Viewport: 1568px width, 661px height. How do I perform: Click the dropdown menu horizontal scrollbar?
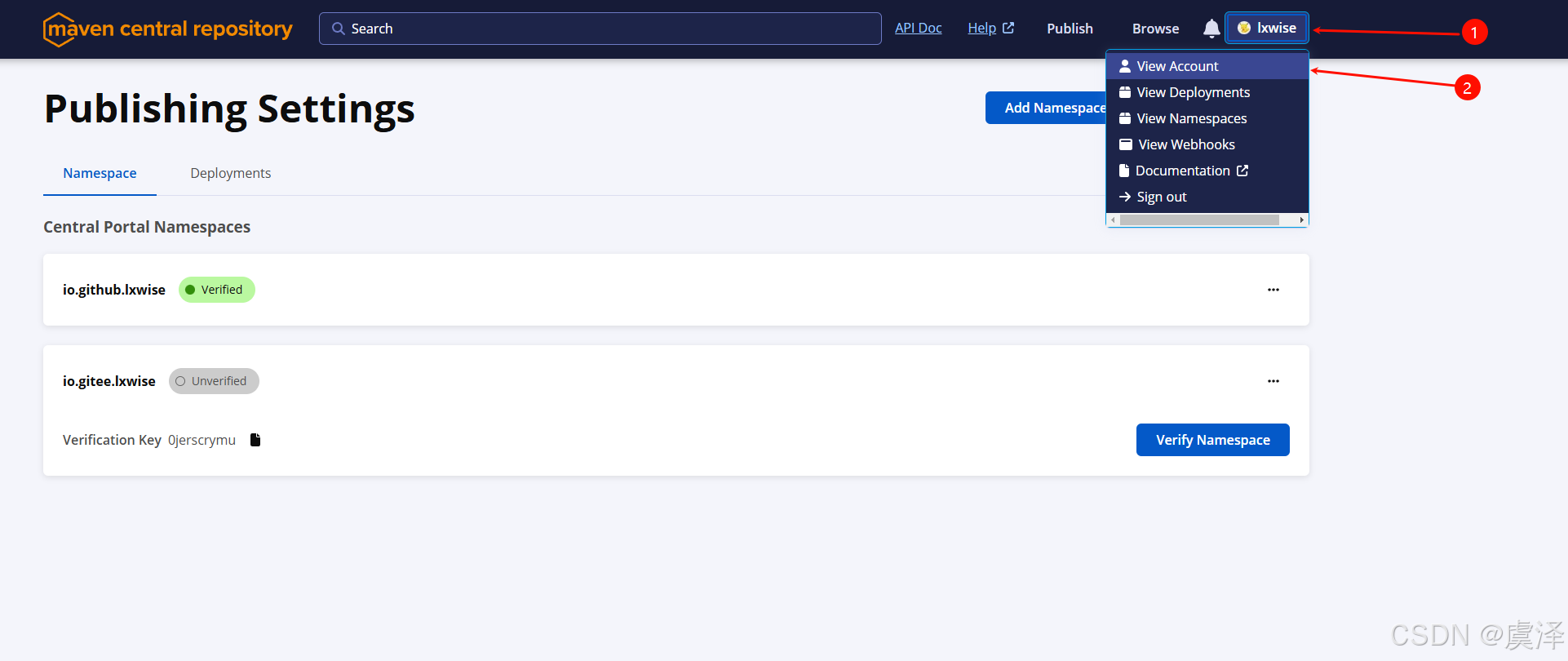pyautogui.click(x=1199, y=220)
